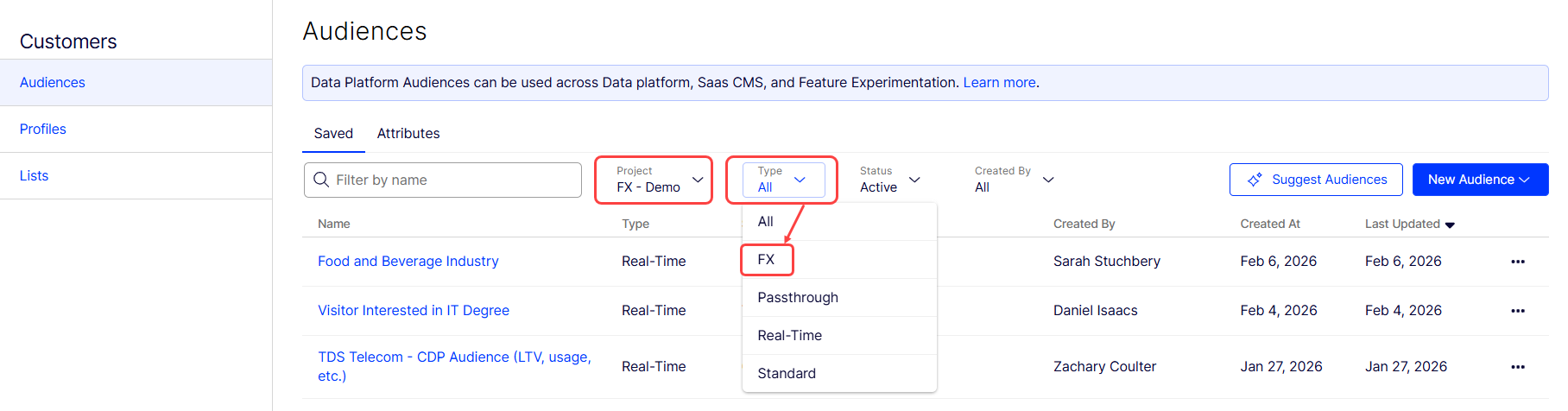This screenshot has width=1568, height=411.
Task: Open more options for TDS Telecom audience
Action: 1517,367
